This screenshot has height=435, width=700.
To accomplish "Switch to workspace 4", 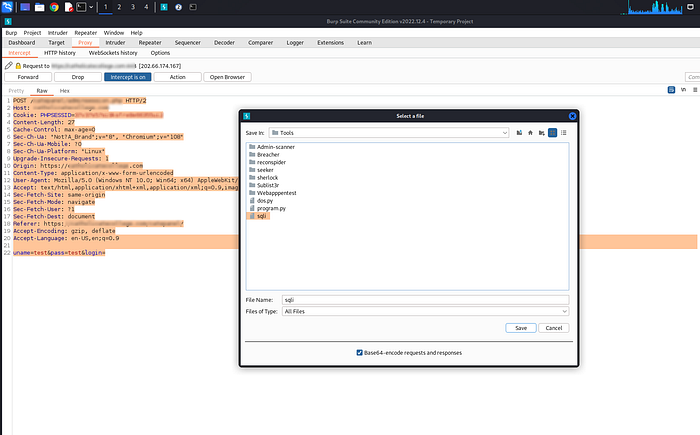I will click(x=146, y=7).
